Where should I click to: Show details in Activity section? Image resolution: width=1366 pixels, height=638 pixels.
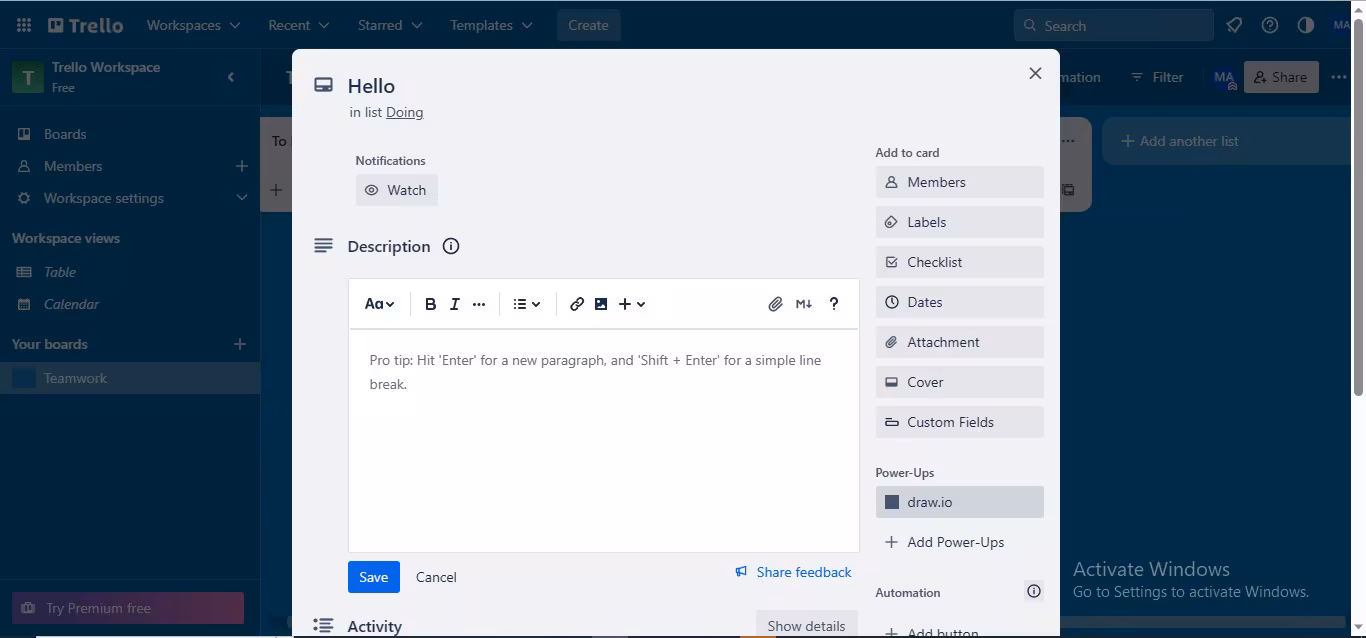[x=806, y=626]
